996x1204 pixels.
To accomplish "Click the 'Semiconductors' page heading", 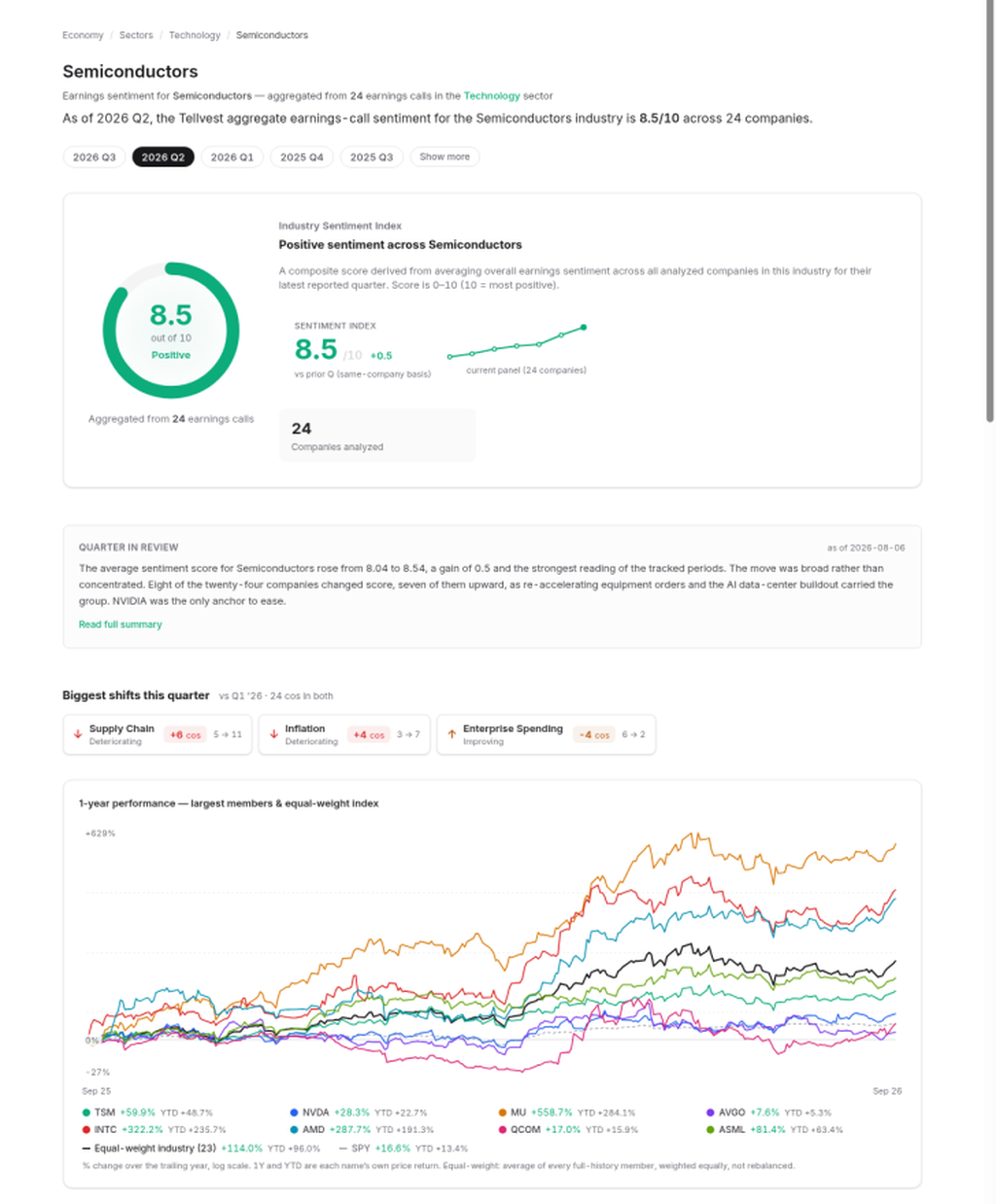I will 130,72.
